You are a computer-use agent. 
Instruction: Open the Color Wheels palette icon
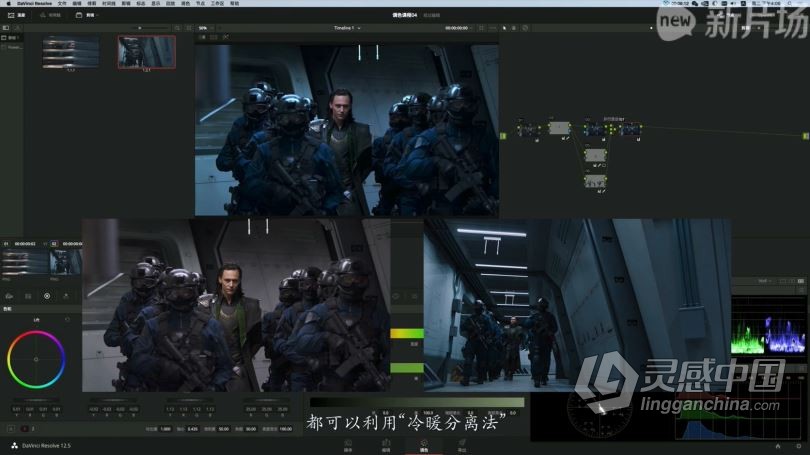pos(47,296)
